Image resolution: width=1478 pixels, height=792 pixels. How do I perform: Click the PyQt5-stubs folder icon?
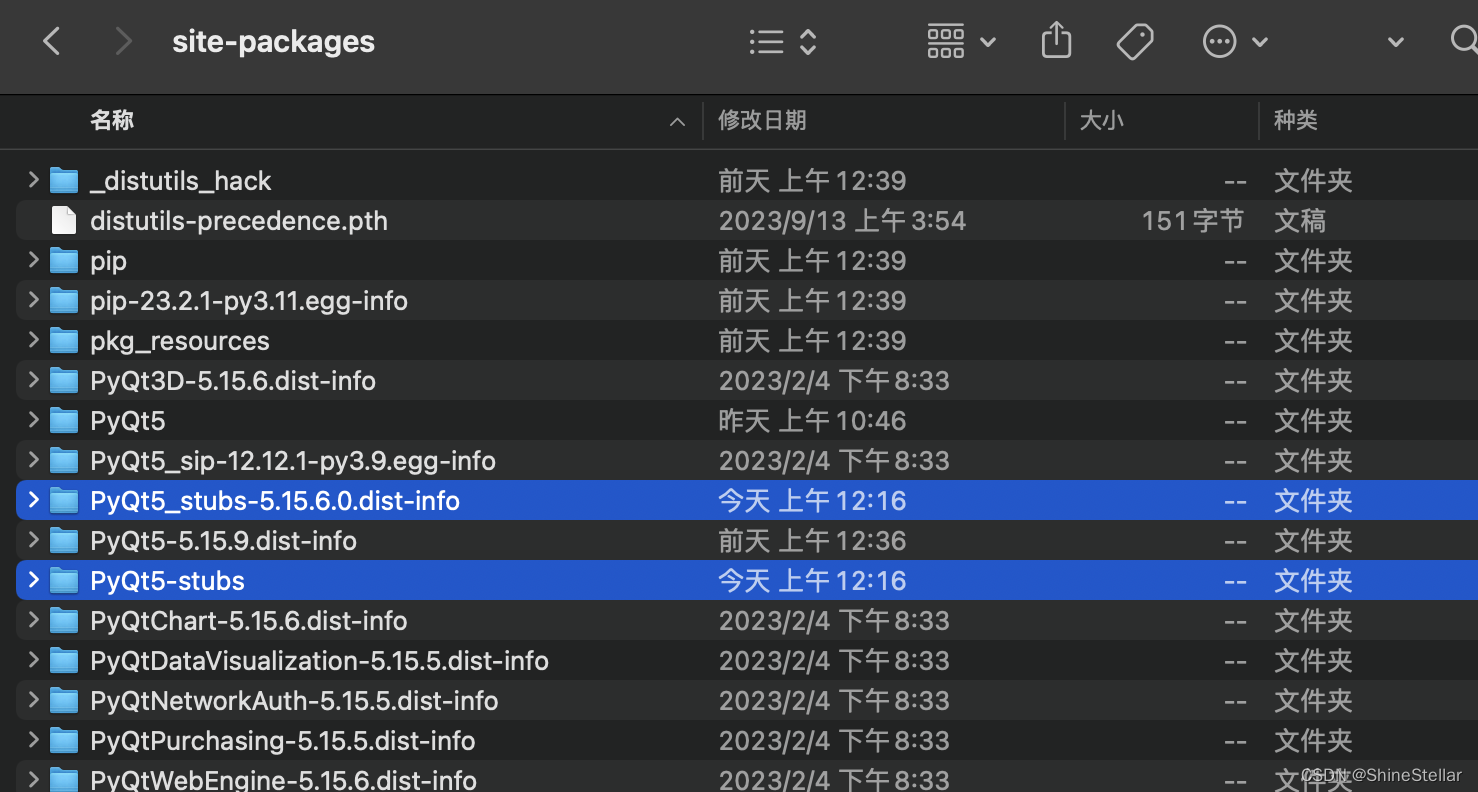pyautogui.click(x=64, y=580)
